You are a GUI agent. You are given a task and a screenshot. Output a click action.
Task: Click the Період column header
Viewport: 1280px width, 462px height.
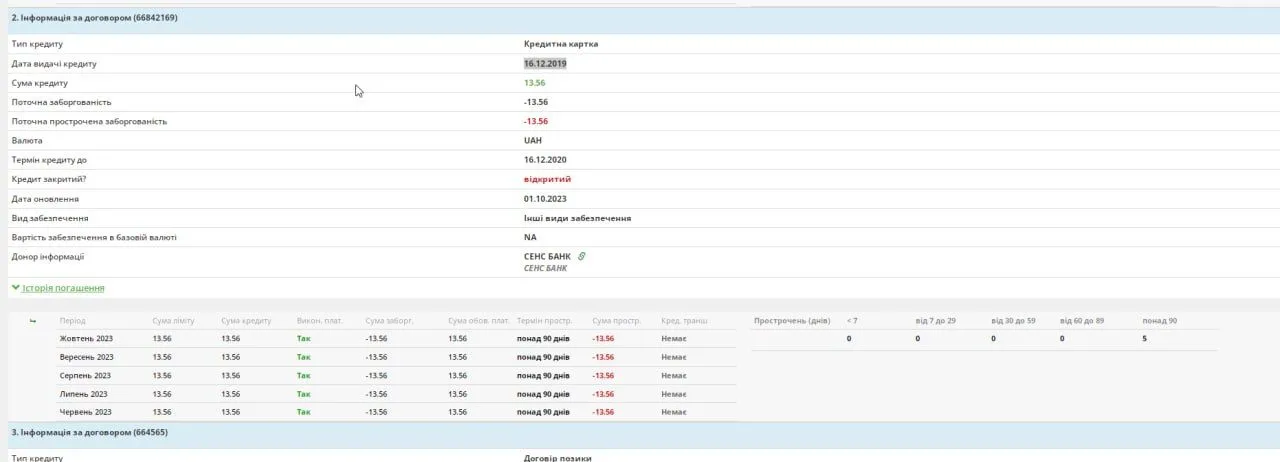(x=72, y=321)
